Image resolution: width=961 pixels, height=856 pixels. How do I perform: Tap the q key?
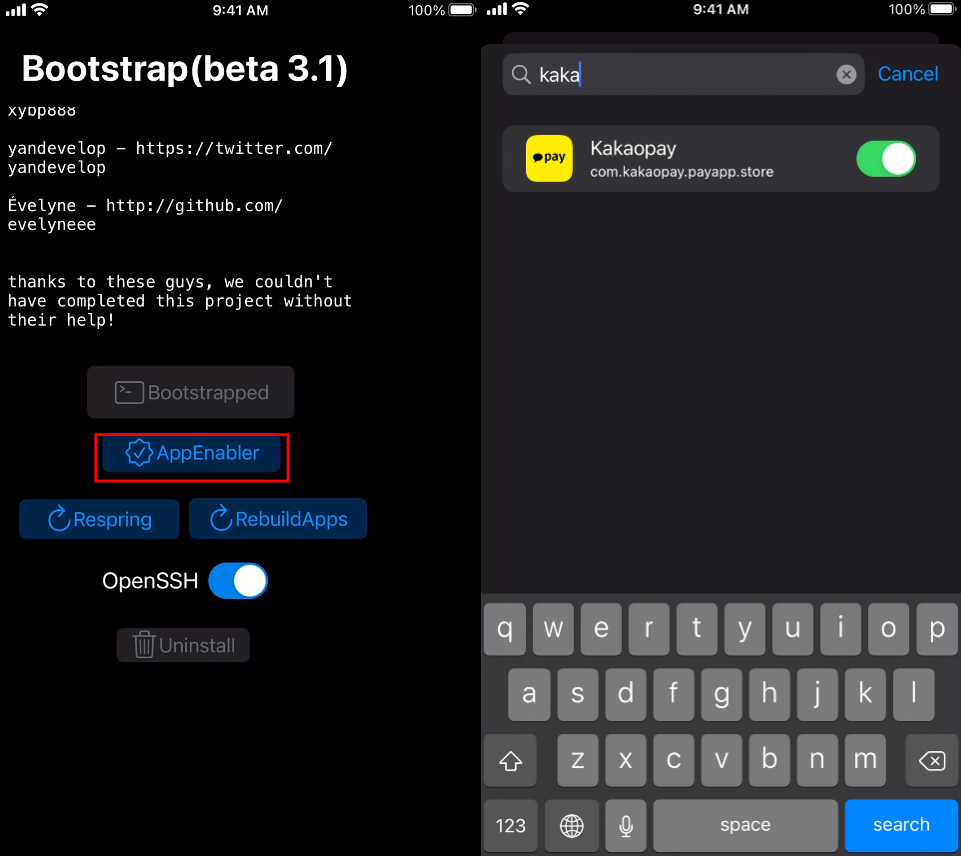(505, 629)
